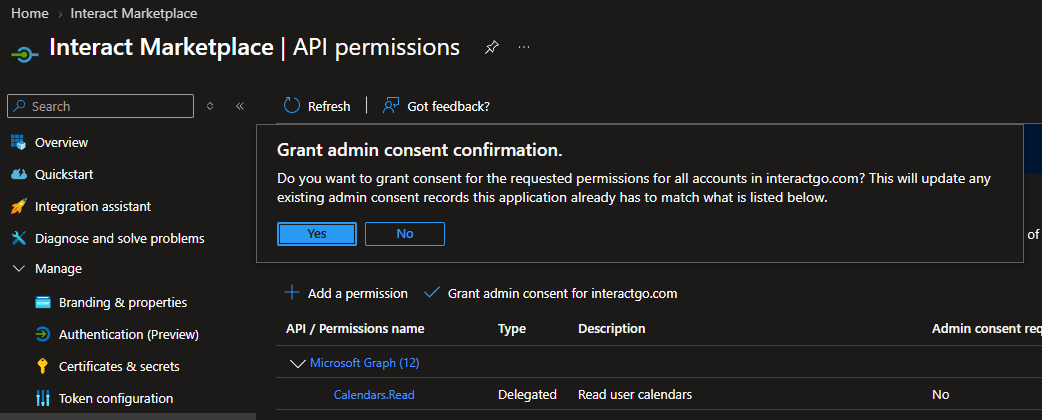The width and height of the screenshot is (1042, 420).
Task: Click the Refresh button label
Action: tap(329, 106)
